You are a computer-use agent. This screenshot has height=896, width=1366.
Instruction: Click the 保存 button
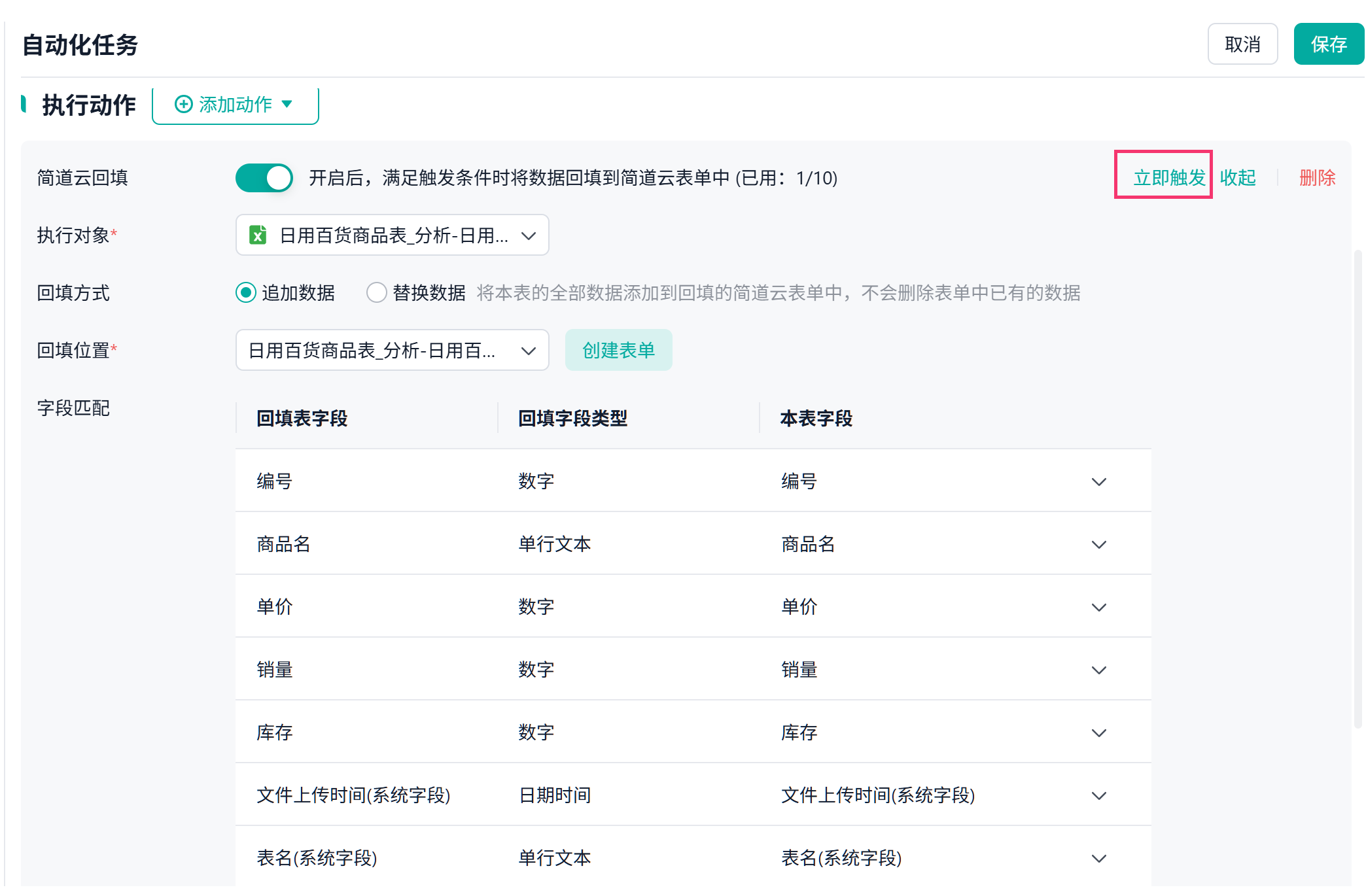click(1329, 44)
